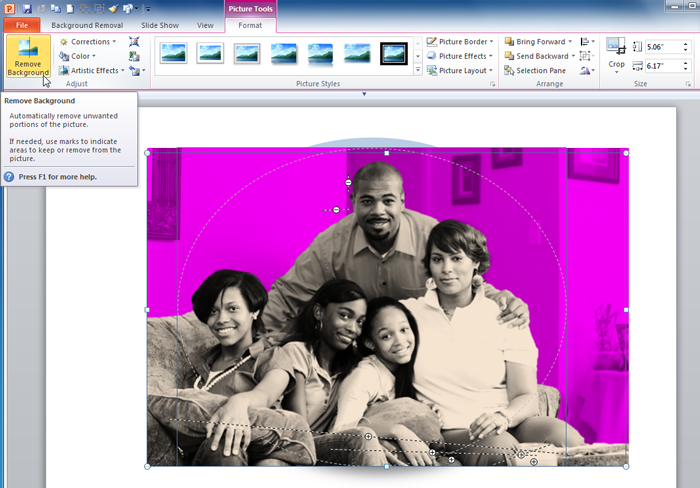Click the Save icon in quick access toolbar

point(26,8)
